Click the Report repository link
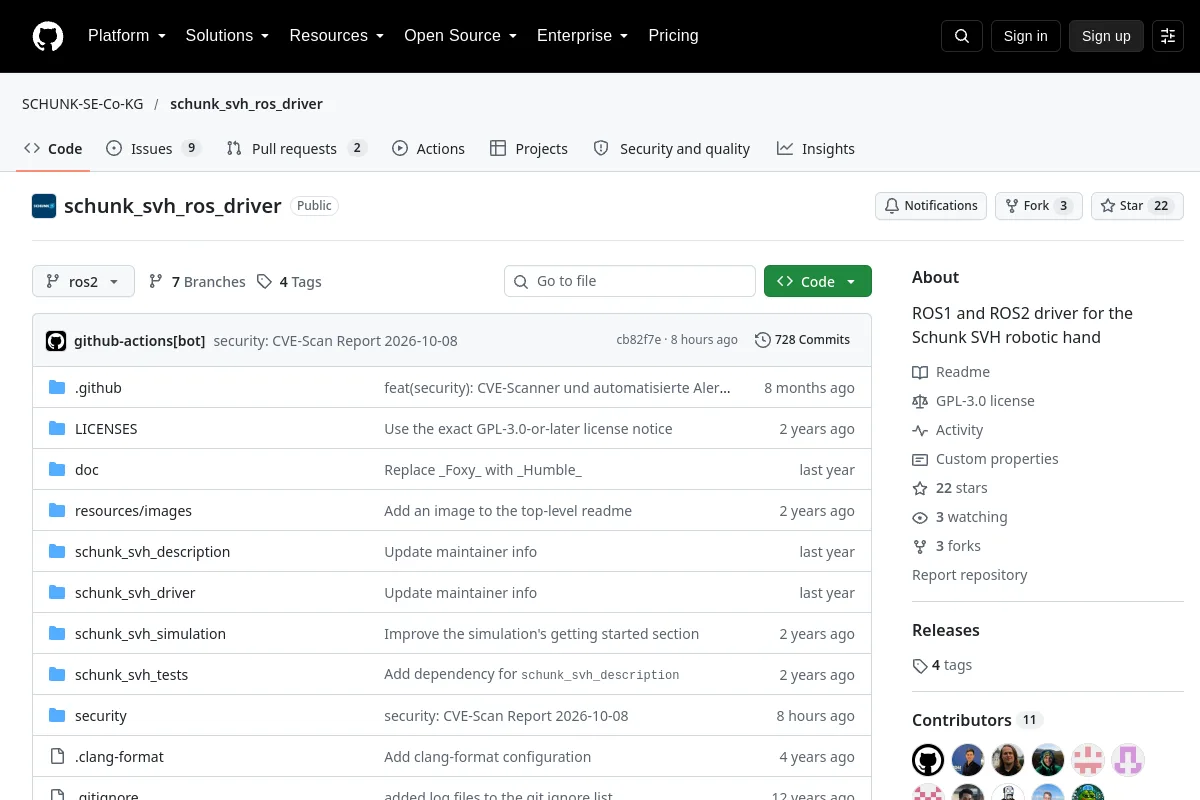The image size is (1200, 800). pos(970,575)
